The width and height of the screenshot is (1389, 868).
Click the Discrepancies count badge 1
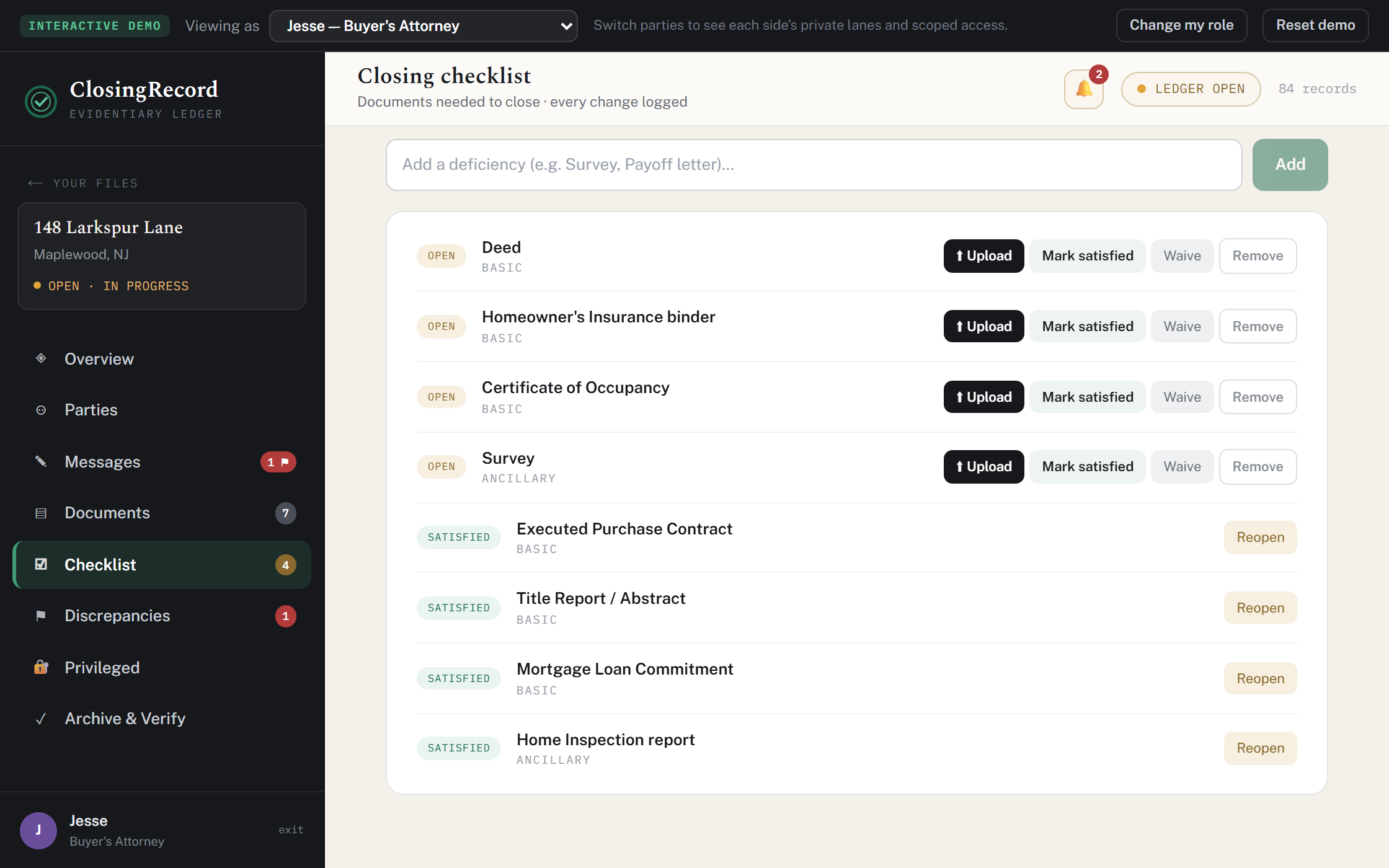tap(286, 616)
